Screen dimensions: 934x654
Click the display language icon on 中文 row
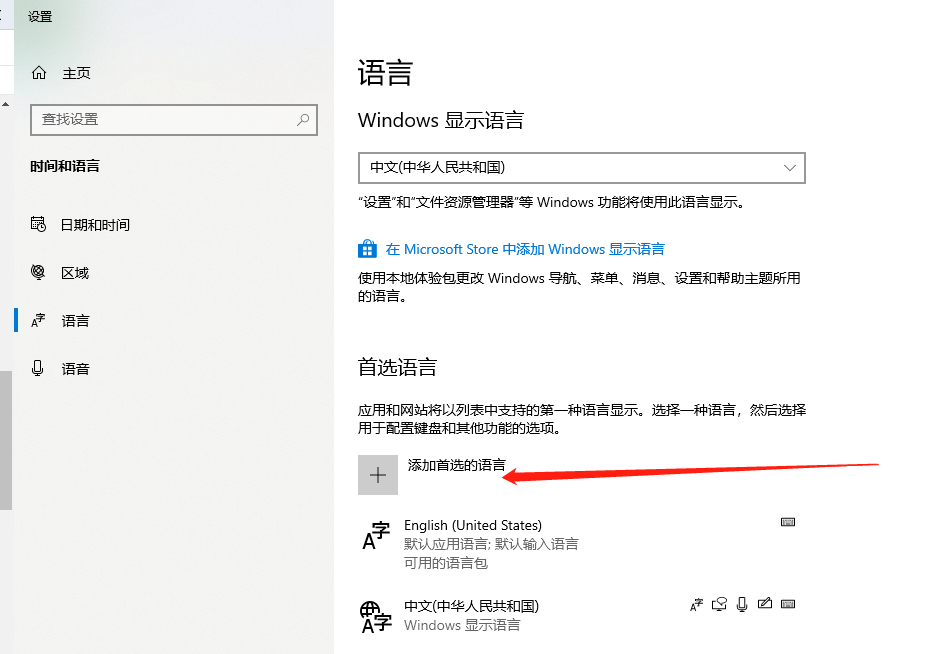tap(697, 604)
